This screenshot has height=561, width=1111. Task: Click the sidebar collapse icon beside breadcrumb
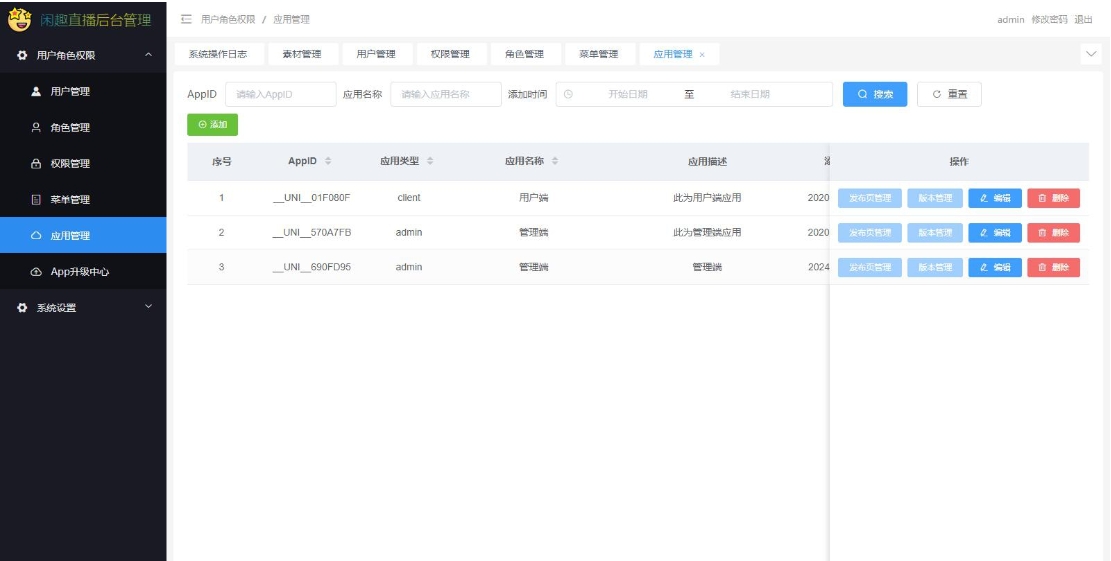click(186, 20)
